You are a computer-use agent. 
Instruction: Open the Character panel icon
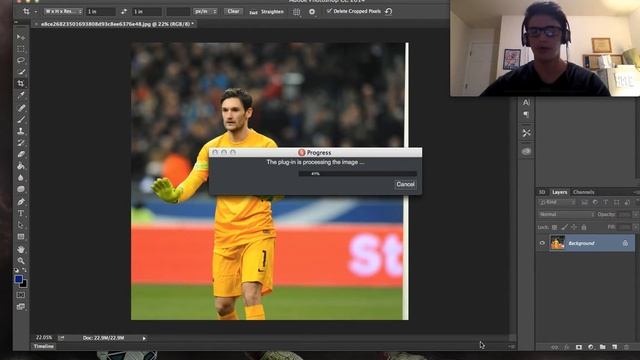526,102
